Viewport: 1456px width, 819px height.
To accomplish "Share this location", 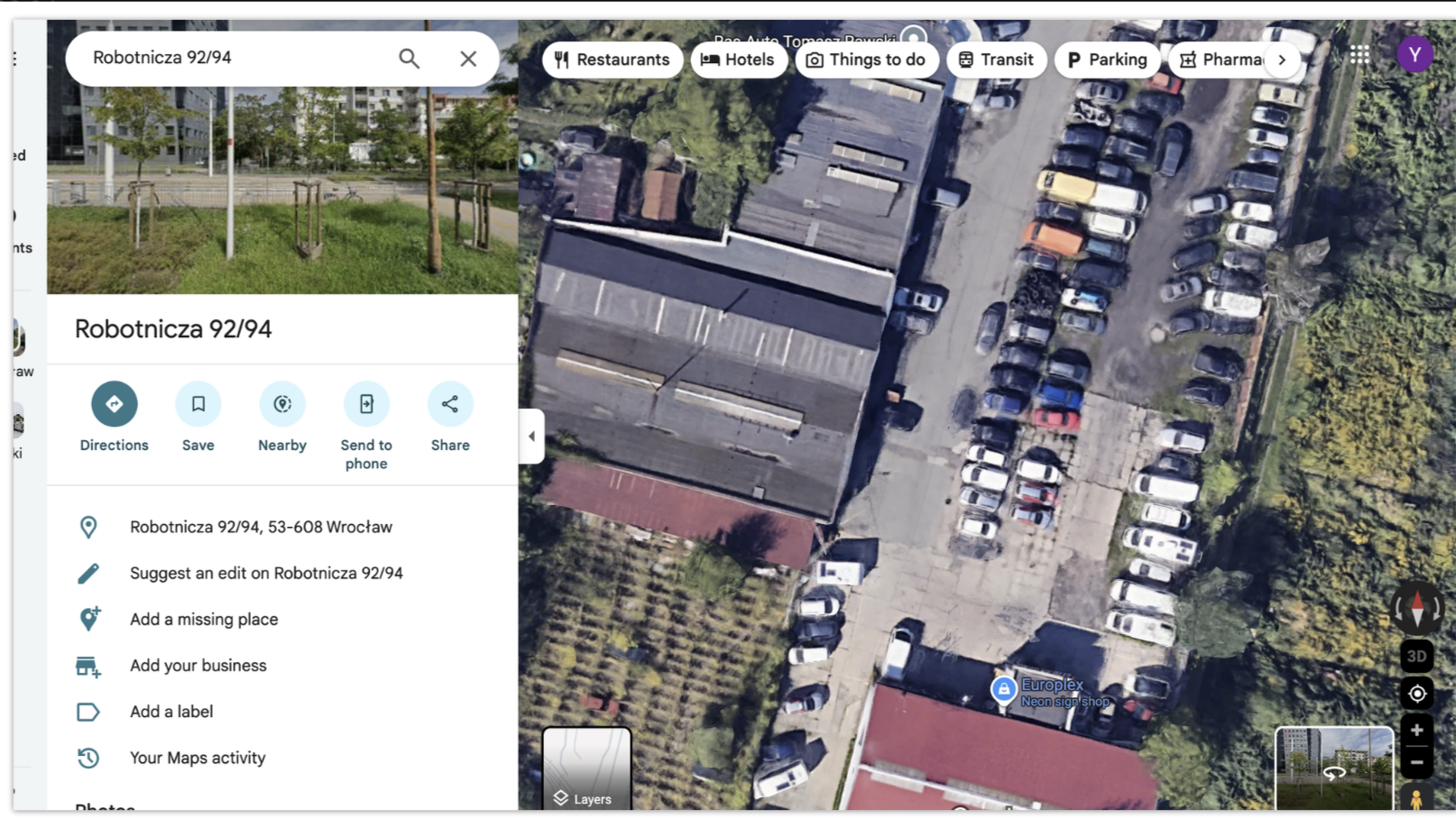I will (x=450, y=404).
